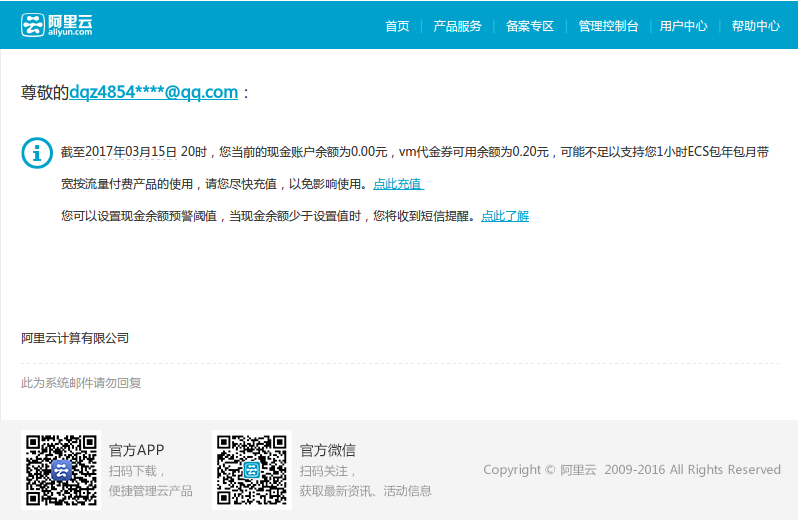
Task: Go to 备案专区 in the header
Action: point(530,26)
